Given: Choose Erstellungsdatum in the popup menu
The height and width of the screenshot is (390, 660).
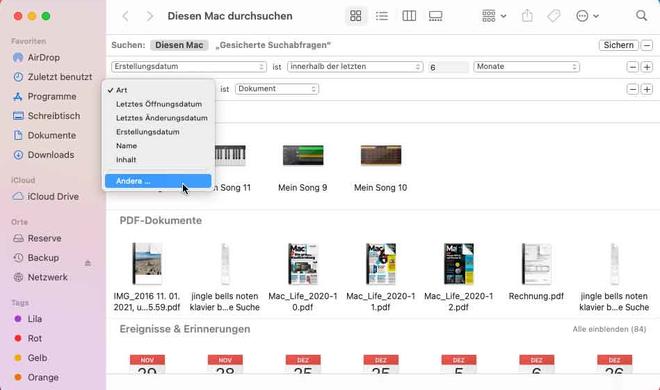Looking at the screenshot, I should 158,132.
